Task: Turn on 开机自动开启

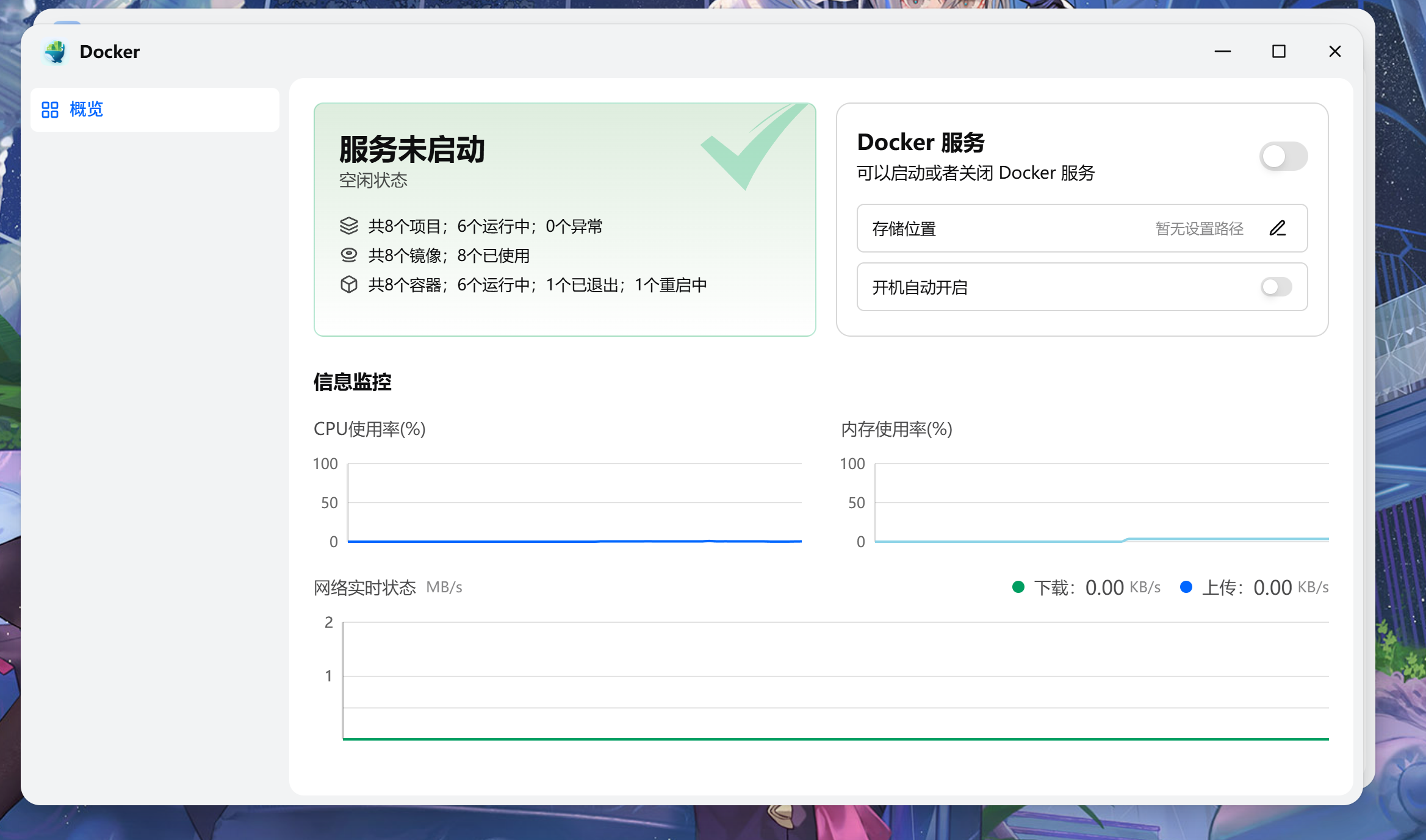Action: [1275, 287]
